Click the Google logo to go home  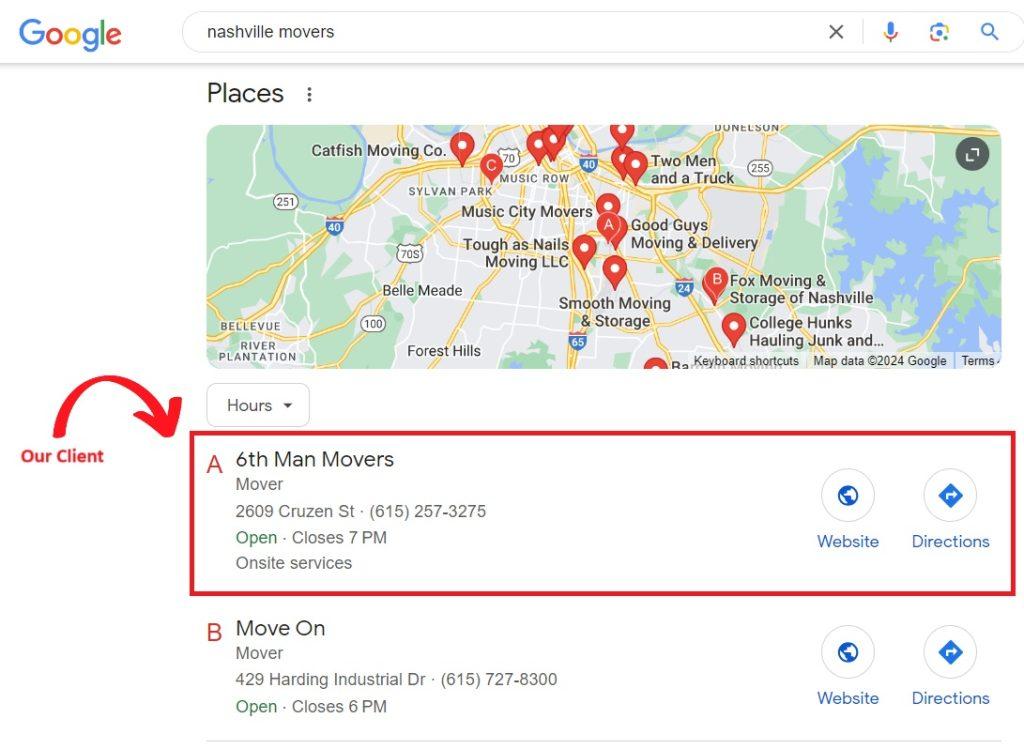click(x=70, y=33)
